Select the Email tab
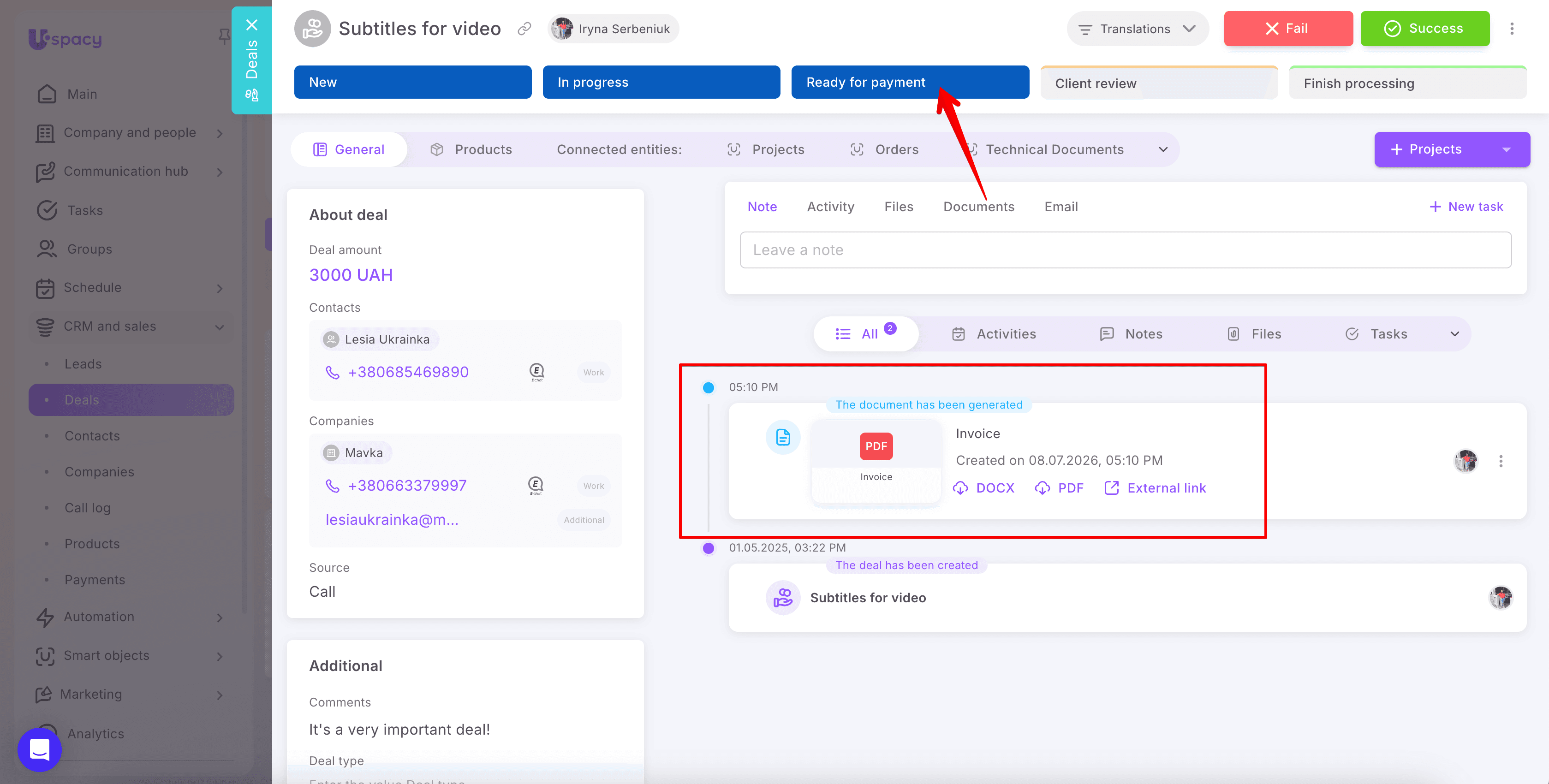The width and height of the screenshot is (1549, 784). pos(1061,207)
